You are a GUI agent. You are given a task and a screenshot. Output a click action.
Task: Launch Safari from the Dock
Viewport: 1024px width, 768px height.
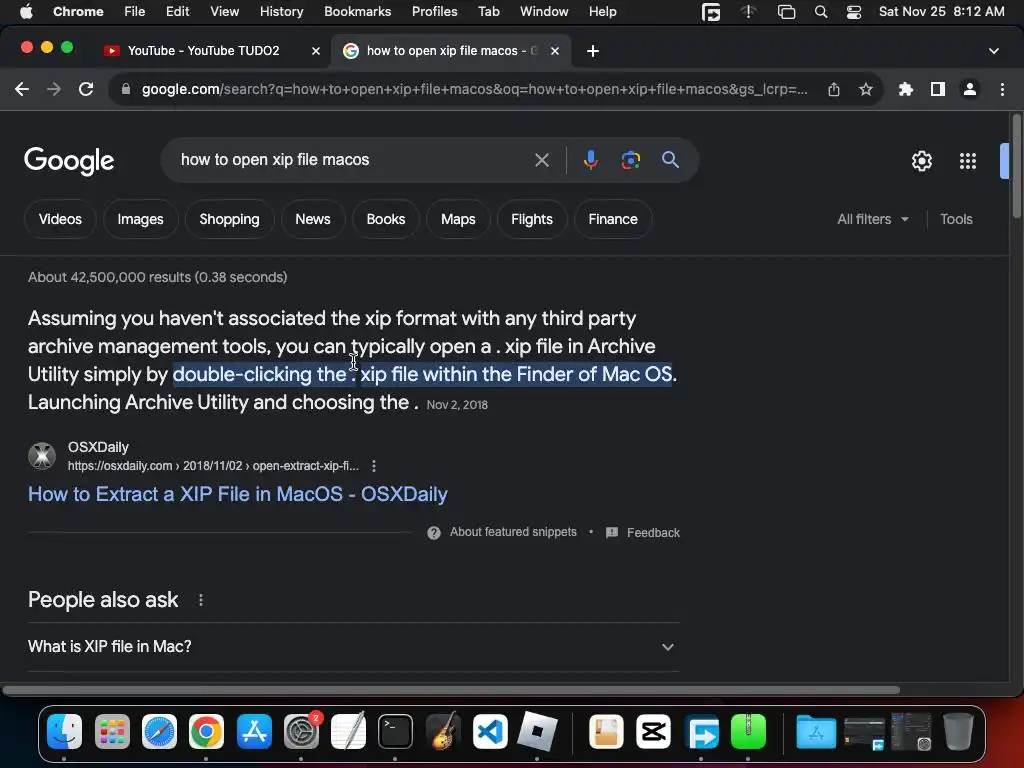pos(159,731)
